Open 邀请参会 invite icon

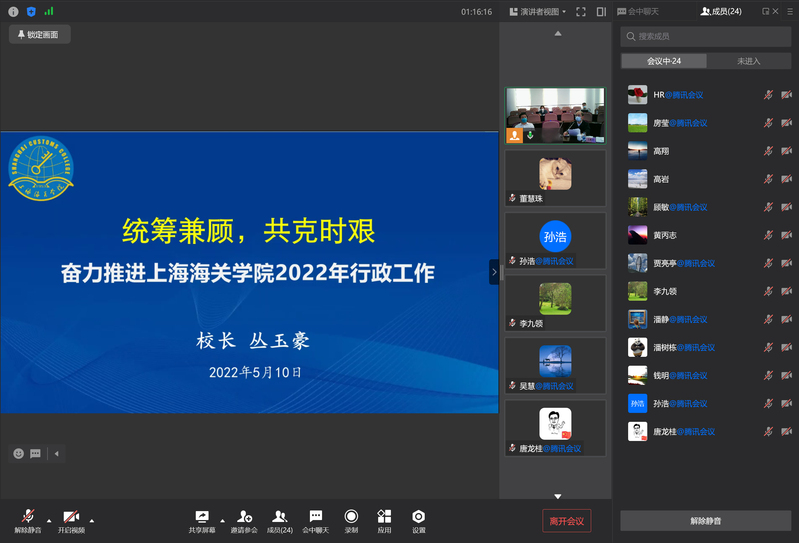click(244, 517)
